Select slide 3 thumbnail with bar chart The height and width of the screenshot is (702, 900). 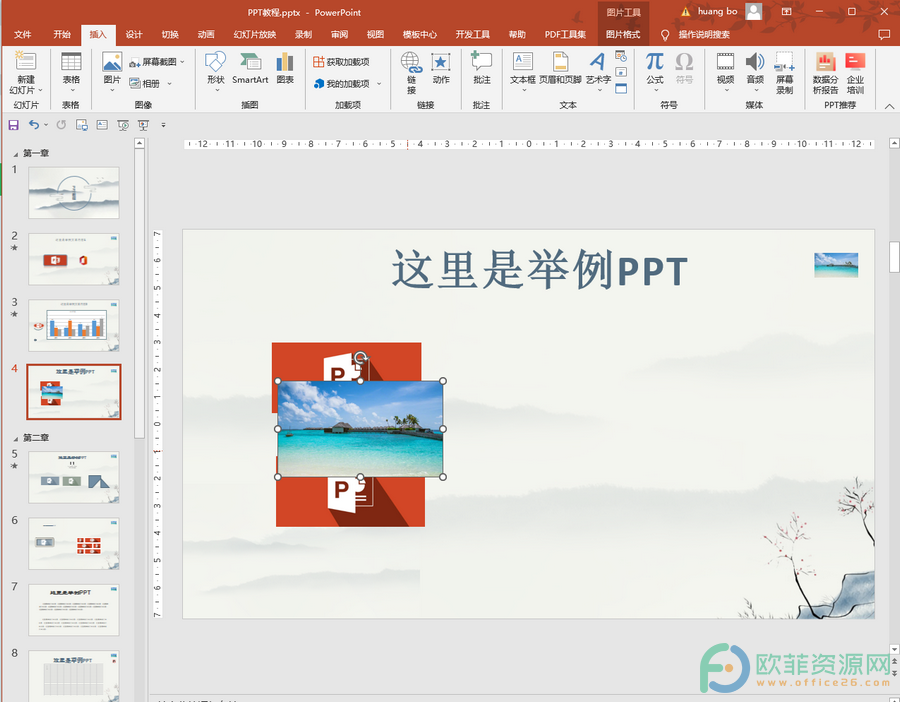[74, 325]
